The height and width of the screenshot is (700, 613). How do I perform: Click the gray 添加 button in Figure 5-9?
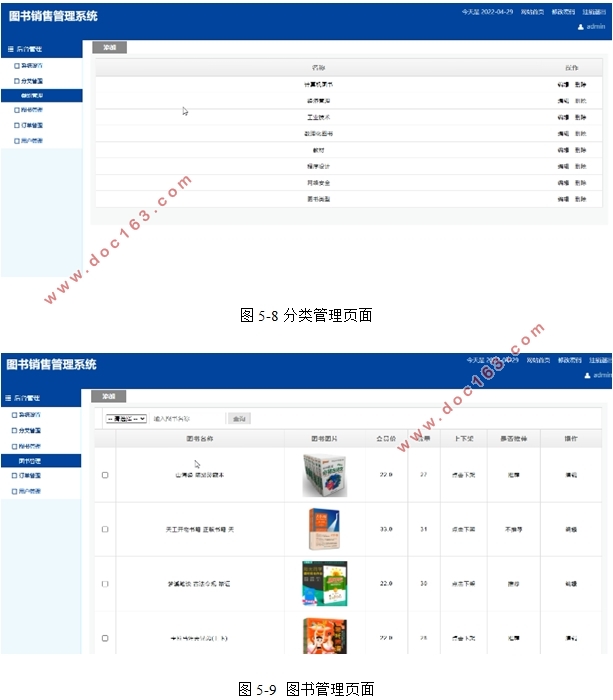tap(108, 396)
